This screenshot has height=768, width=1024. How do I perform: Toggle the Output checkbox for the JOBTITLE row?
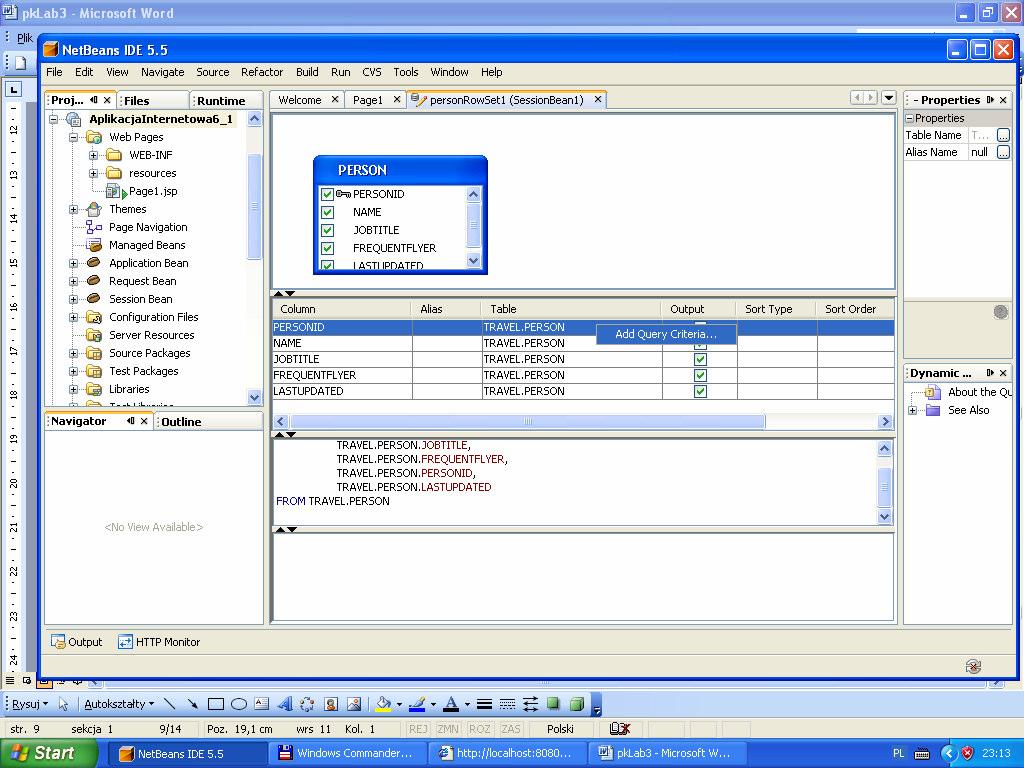coord(700,359)
